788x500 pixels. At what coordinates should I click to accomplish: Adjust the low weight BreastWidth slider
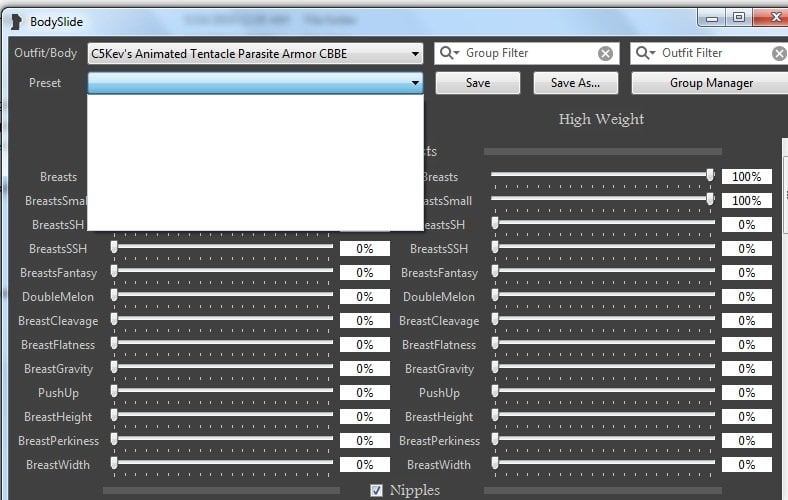(x=222, y=463)
